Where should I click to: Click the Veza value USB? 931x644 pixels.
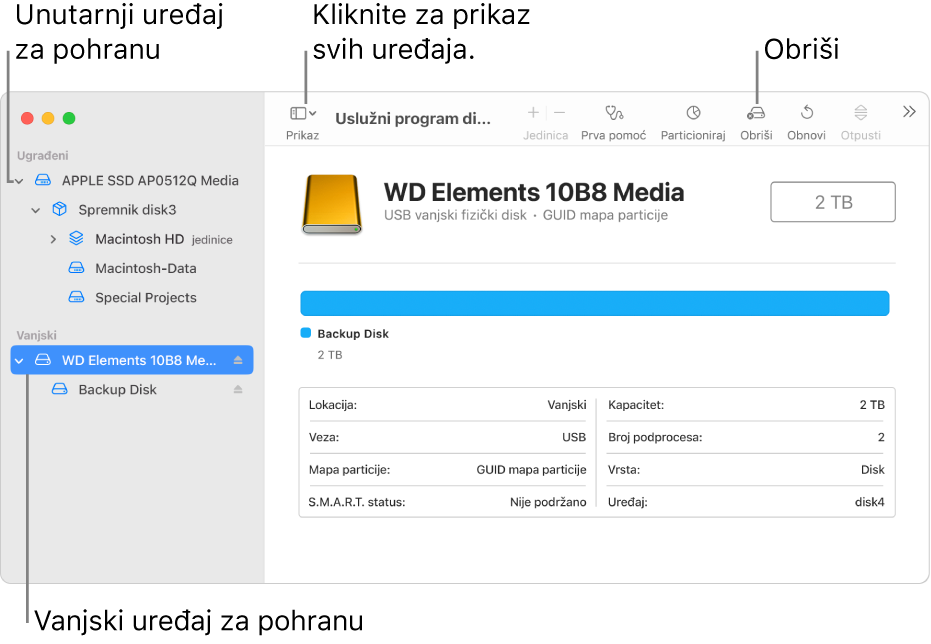tap(574, 437)
